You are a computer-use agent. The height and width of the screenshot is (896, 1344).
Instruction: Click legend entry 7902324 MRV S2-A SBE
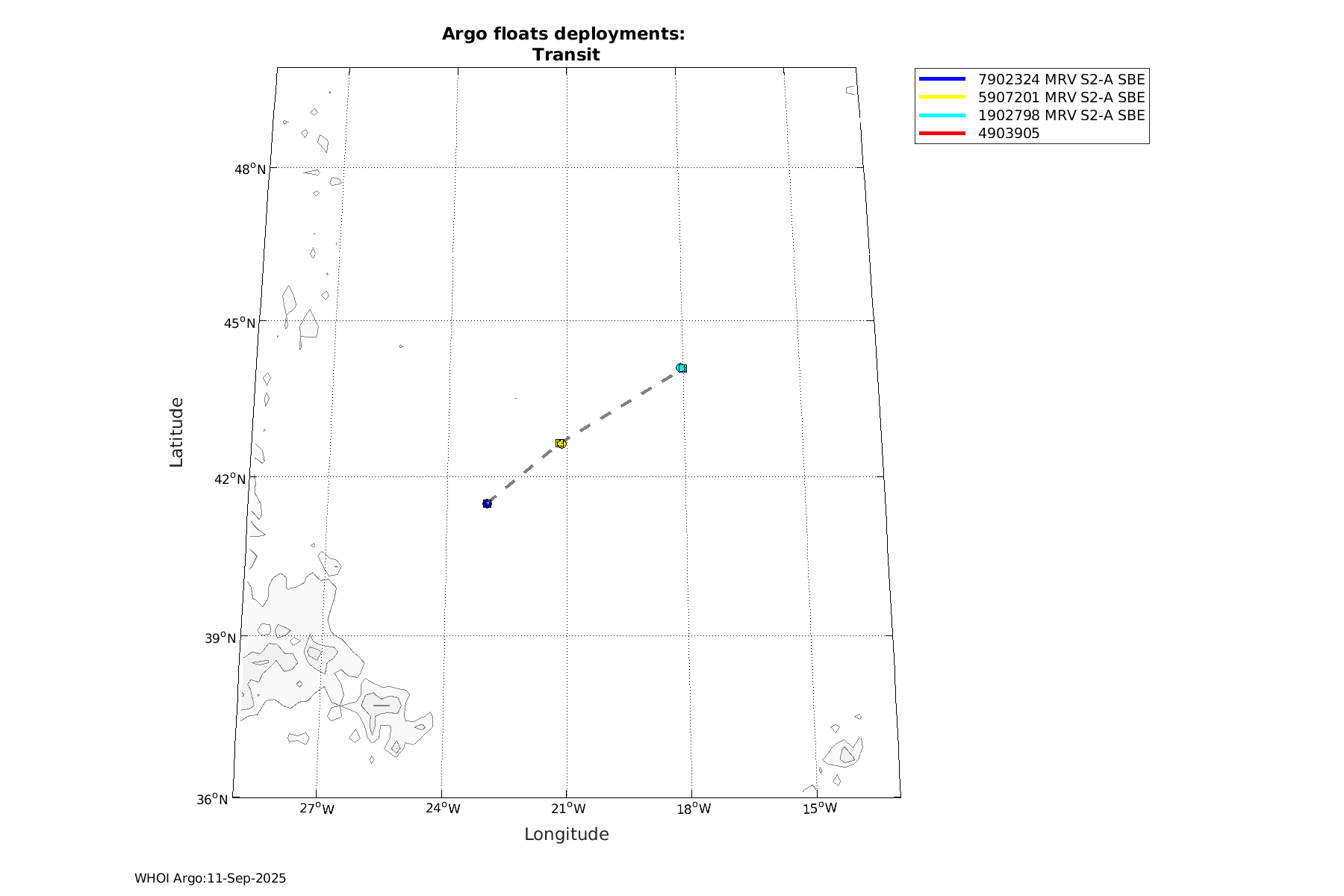coord(1061,79)
